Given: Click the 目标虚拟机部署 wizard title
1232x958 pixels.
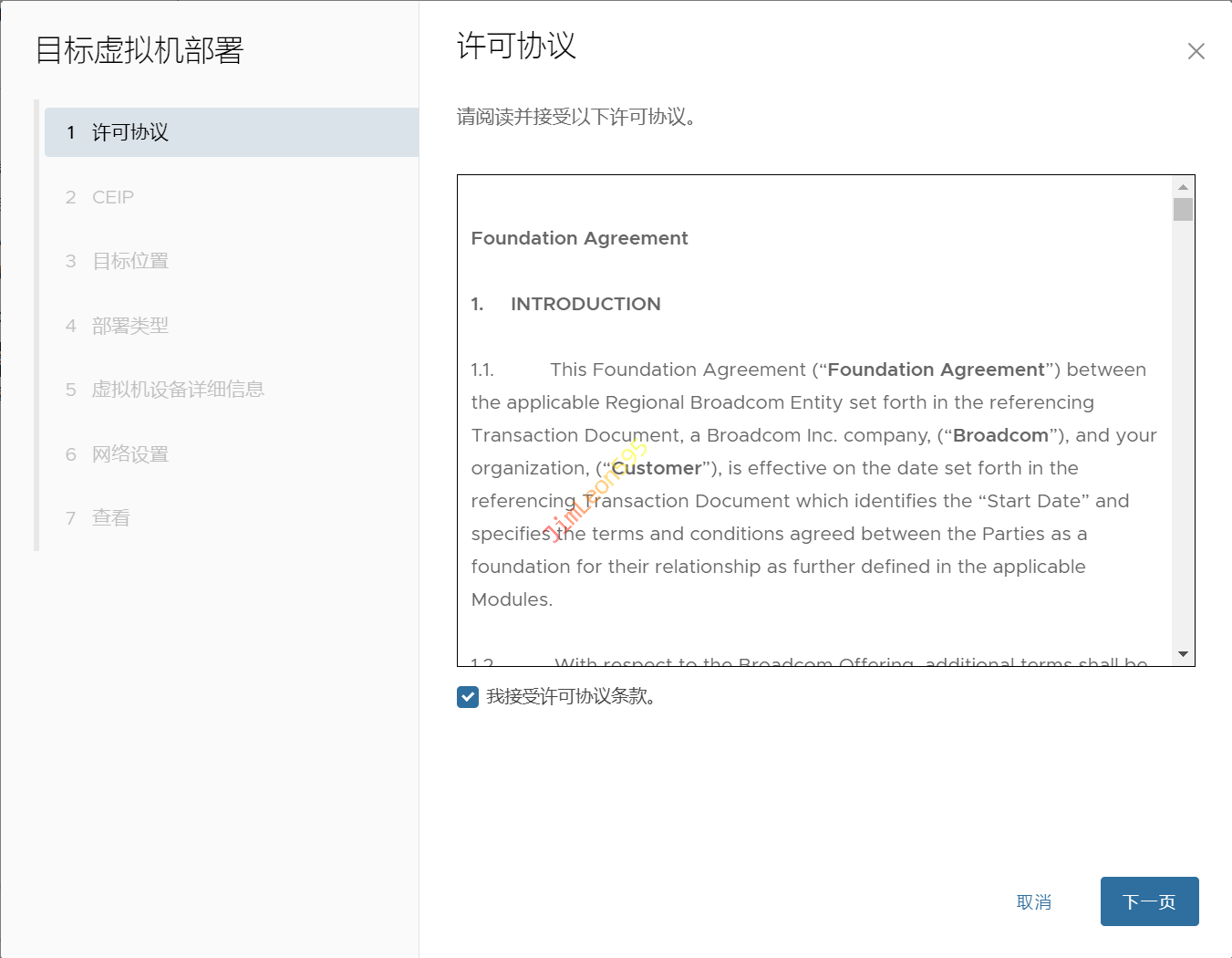Looking at the screenshot, I should point(140,50).
